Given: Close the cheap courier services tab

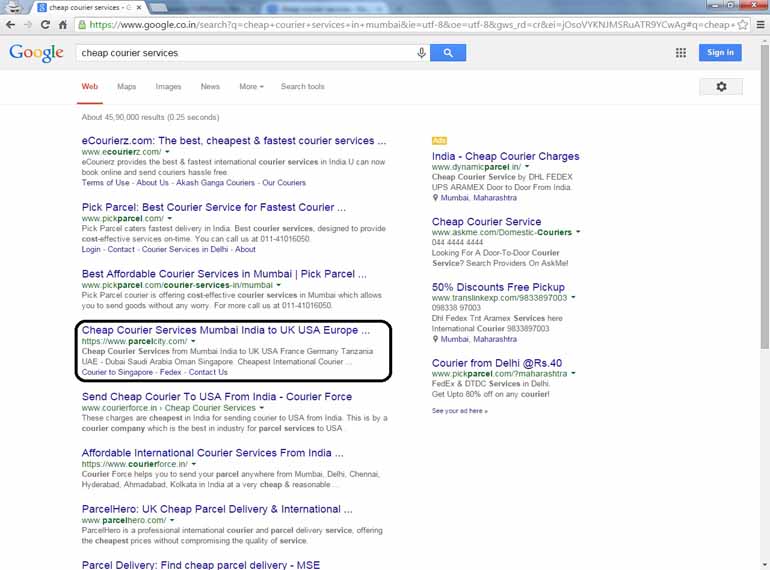Looking at the screenshot, I should coord(139,7).
